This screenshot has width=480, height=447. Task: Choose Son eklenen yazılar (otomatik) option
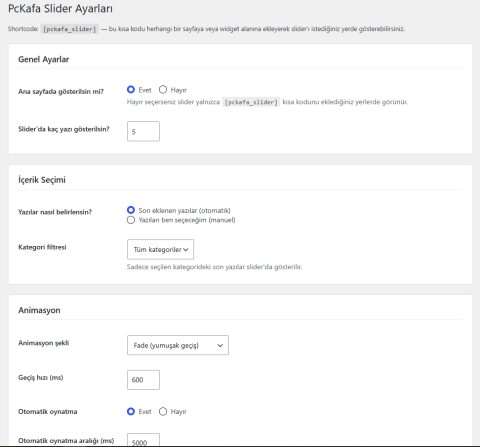pyautogui.click(x=131, y=210)
